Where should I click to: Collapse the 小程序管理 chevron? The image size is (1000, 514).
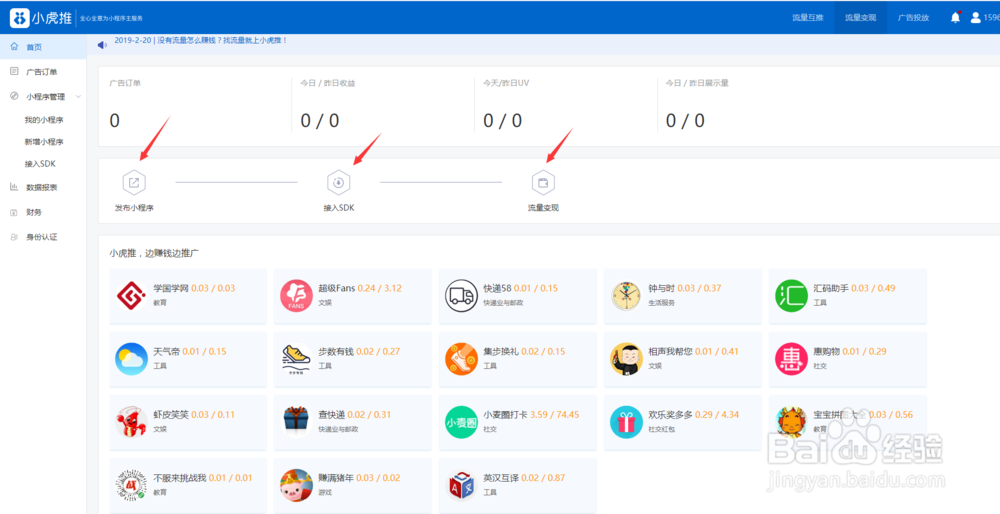(x=78, y=97)
